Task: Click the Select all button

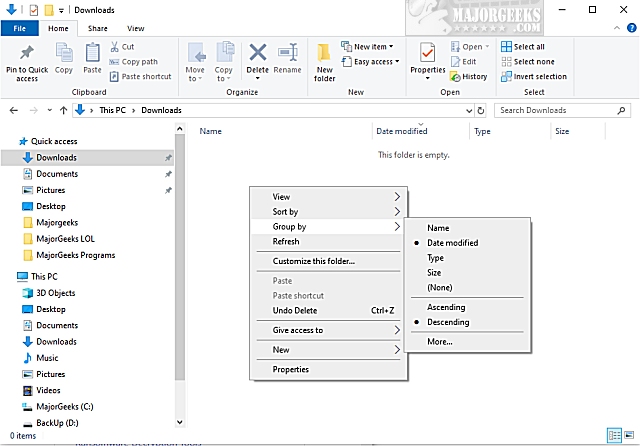Action: click(528, 46)
